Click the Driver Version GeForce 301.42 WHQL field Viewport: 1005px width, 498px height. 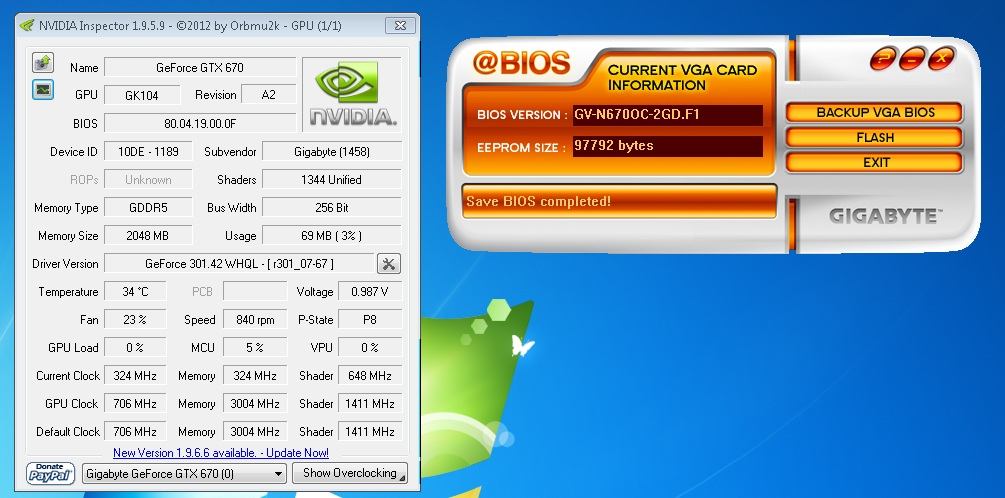[239, 263]
